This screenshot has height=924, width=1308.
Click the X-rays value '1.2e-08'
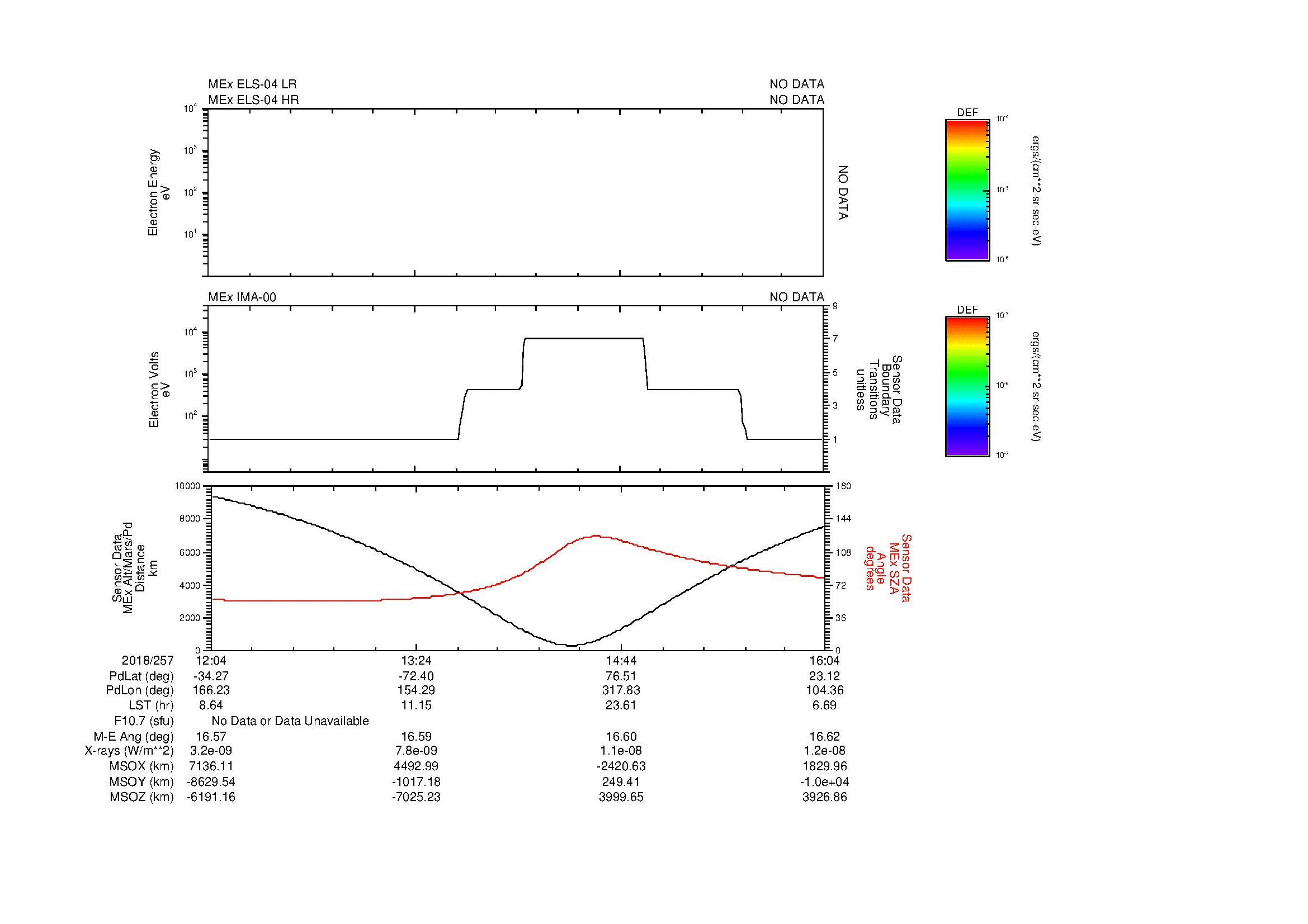click(x=824, y=751)
